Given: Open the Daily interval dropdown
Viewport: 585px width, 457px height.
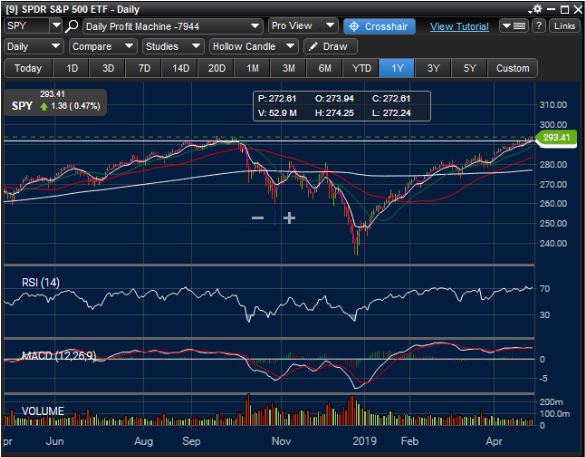Looking at the screenshot, I should (x=33, y=47).
